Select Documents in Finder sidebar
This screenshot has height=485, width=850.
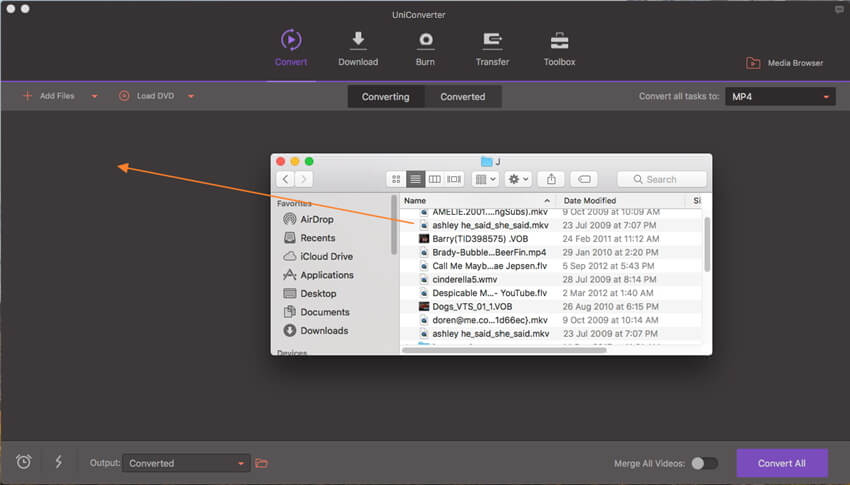317,312
